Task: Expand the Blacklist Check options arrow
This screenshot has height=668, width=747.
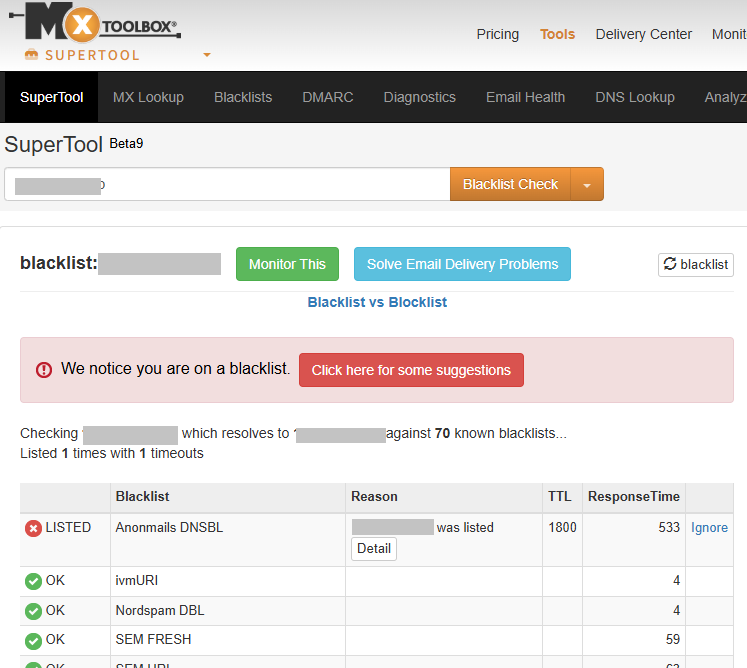Action: click(587, 185)
